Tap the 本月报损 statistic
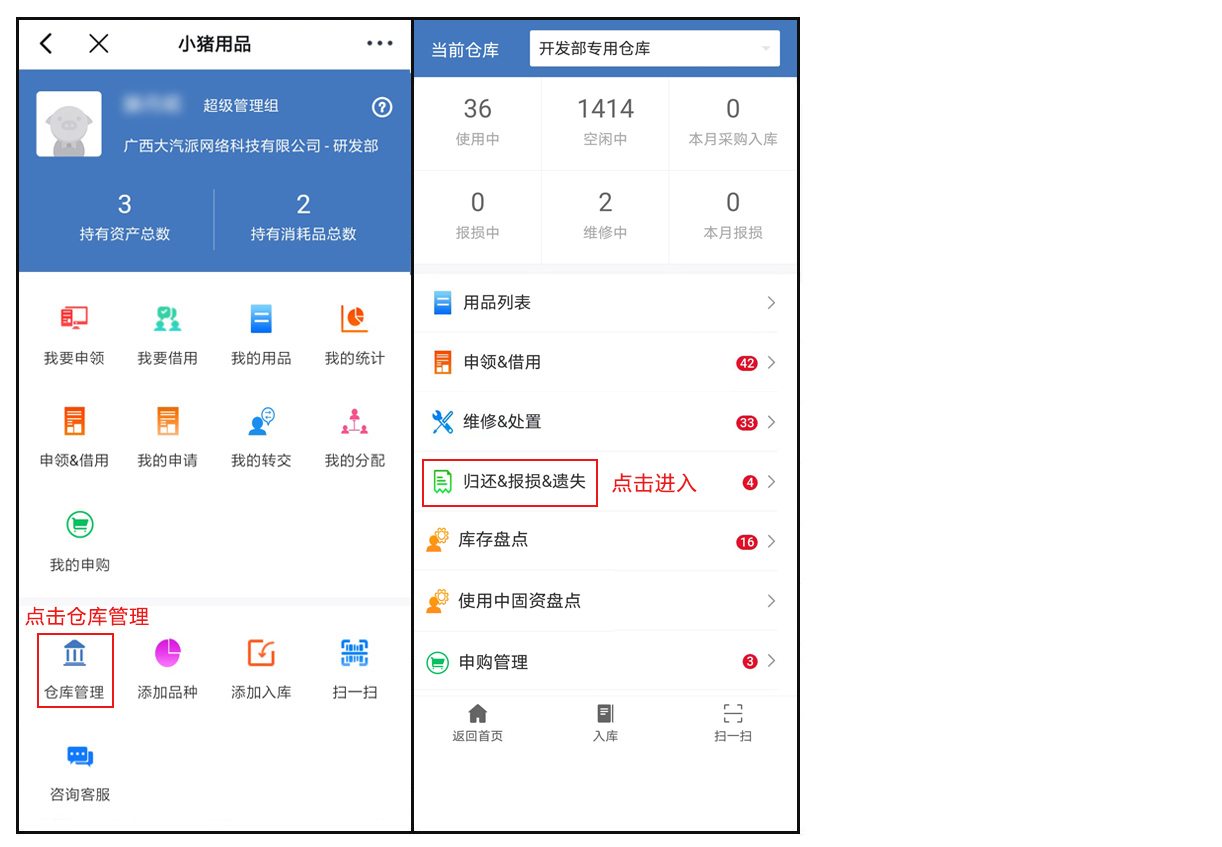The width and height of the screenshot is (1222, 847). coord(733,216)
